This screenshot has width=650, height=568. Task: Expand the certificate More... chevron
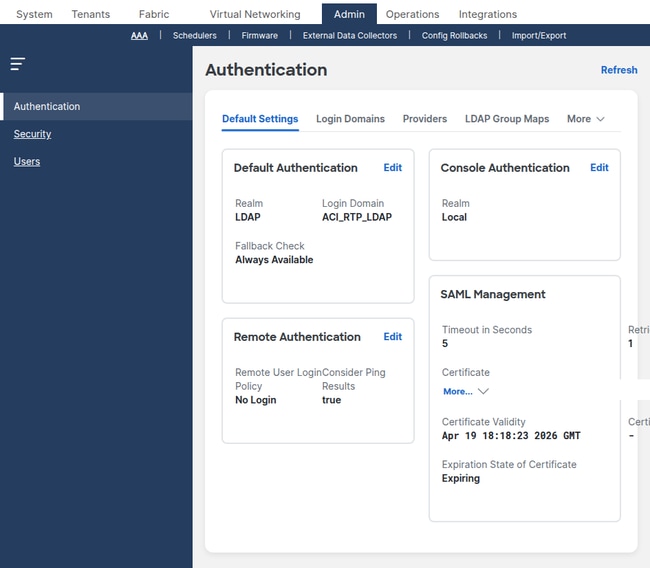[x=483, y=391]
